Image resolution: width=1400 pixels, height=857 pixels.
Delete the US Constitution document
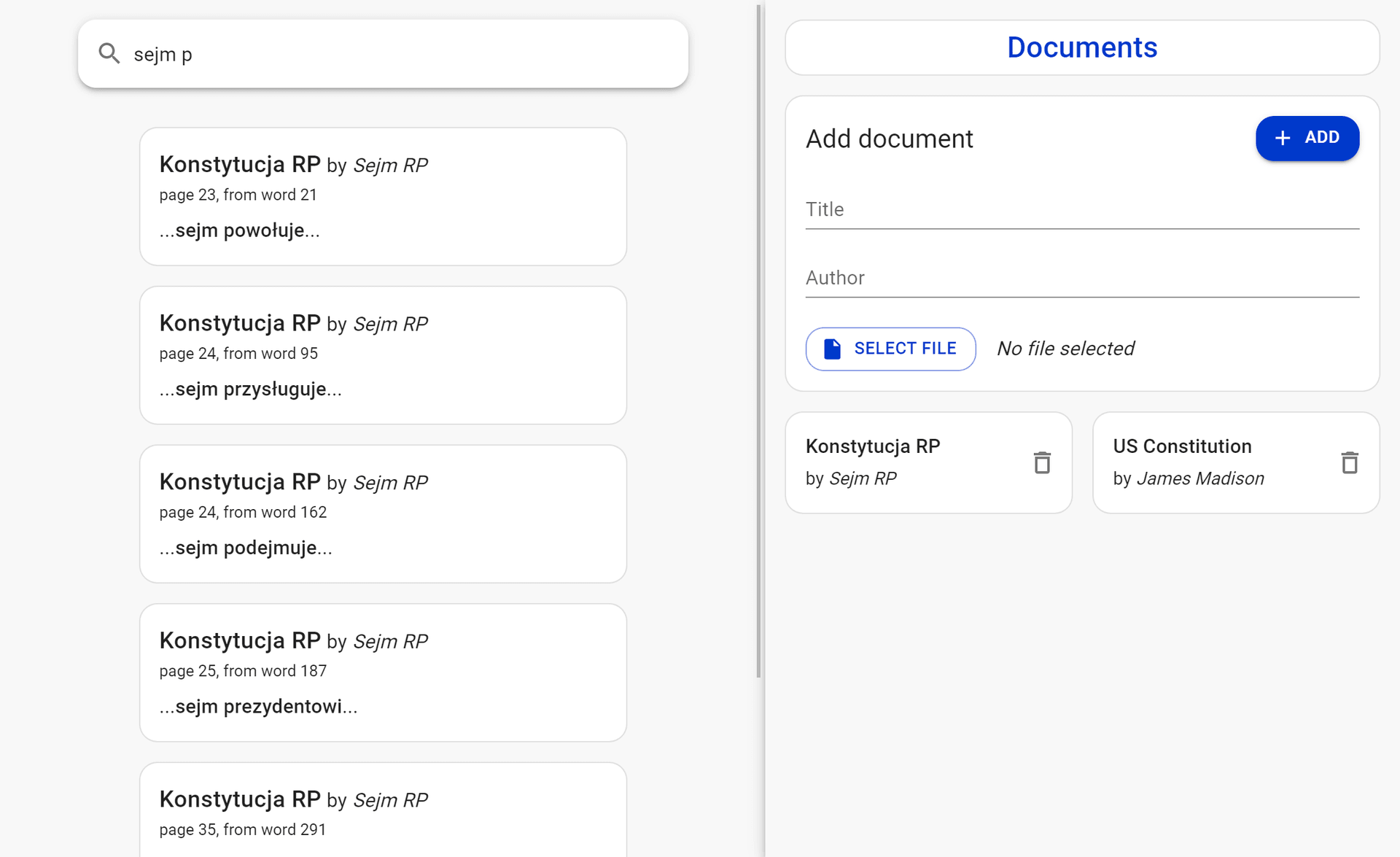pos(1350,462)
